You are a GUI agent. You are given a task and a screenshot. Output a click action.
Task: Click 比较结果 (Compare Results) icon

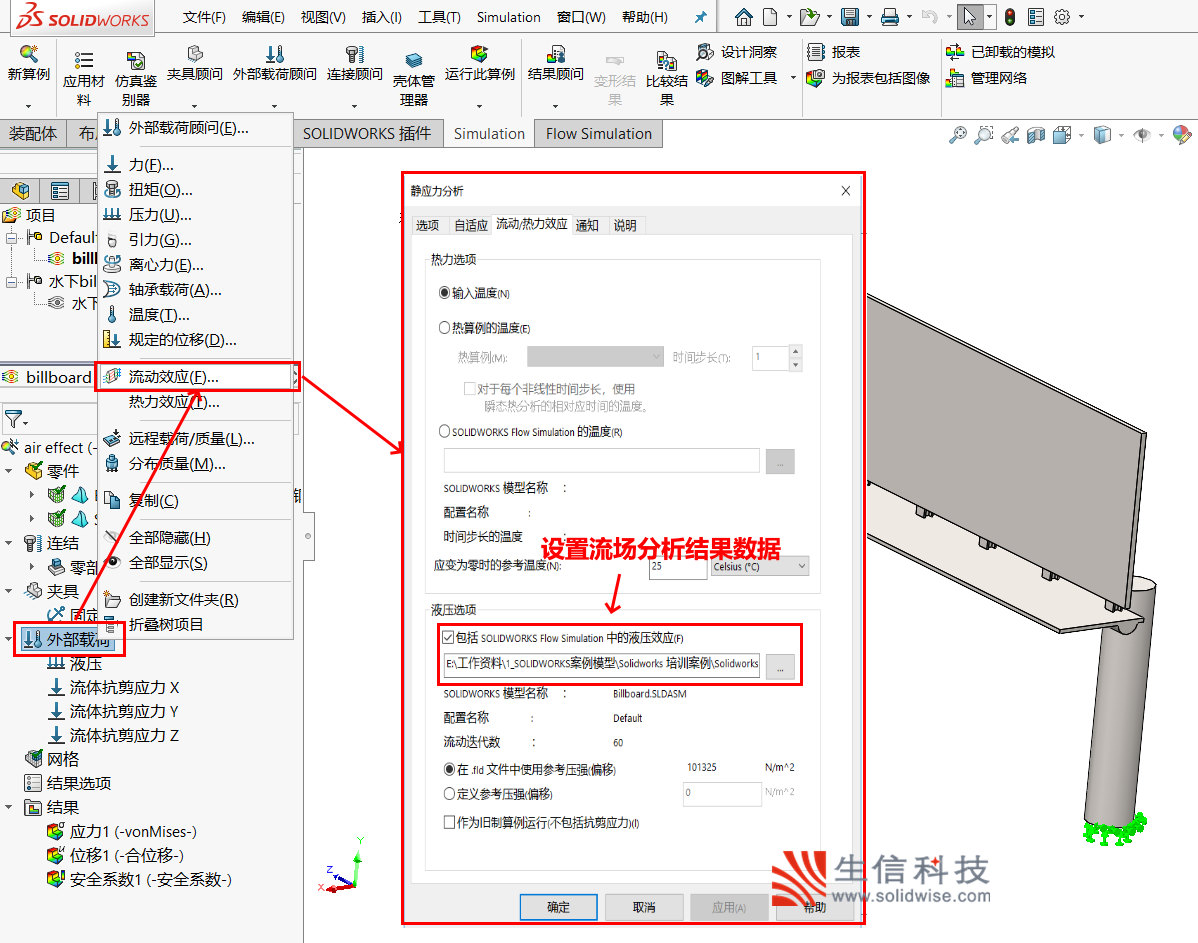coord(666,60)
